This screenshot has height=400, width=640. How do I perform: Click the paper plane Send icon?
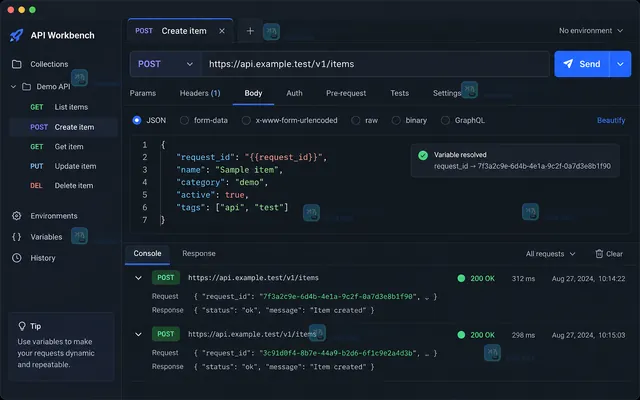[568, 64]
